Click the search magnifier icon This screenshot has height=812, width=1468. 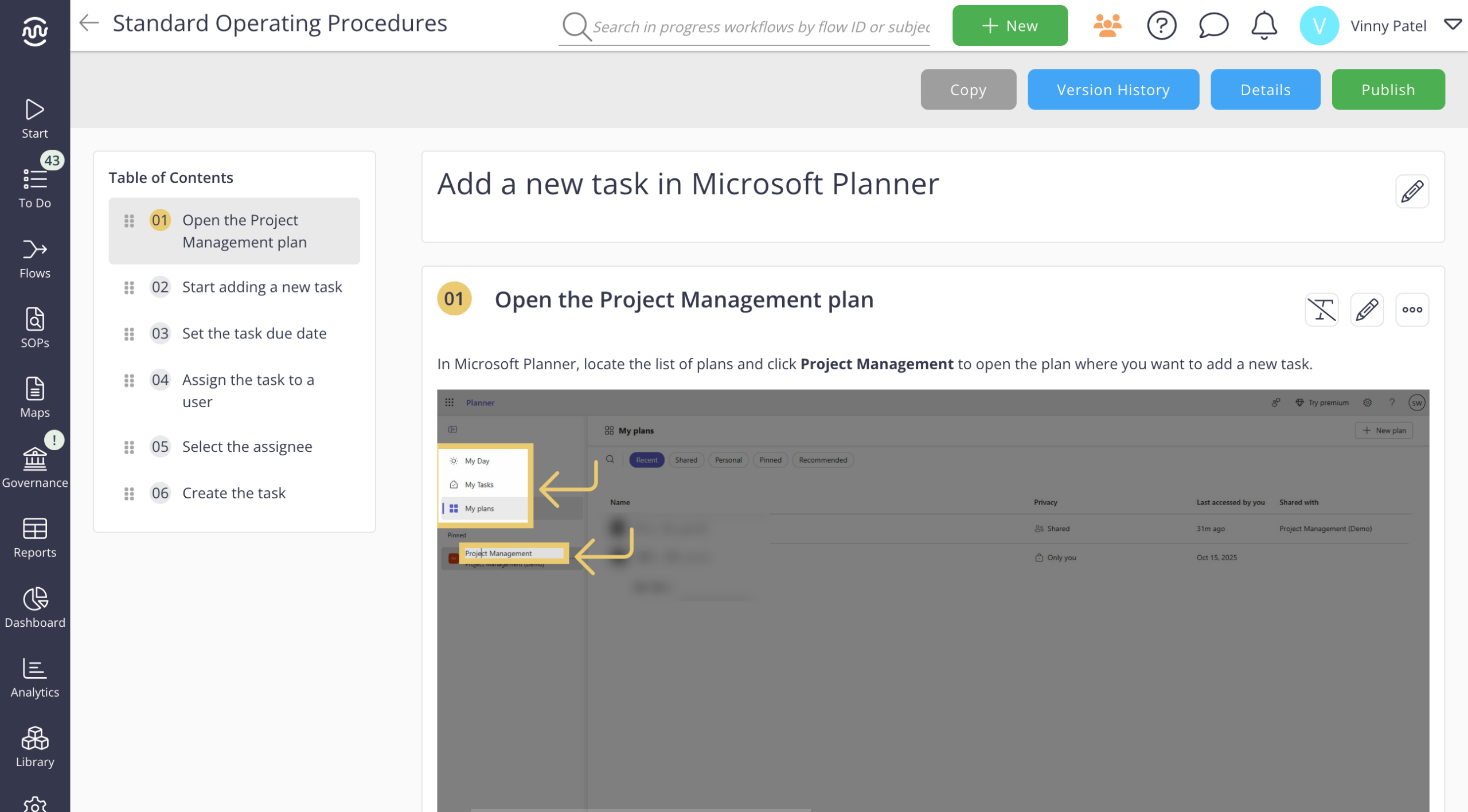[576, 26]
